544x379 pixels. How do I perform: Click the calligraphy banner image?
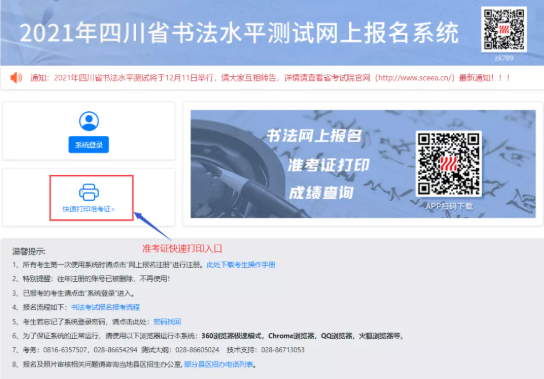pos(363,164)
